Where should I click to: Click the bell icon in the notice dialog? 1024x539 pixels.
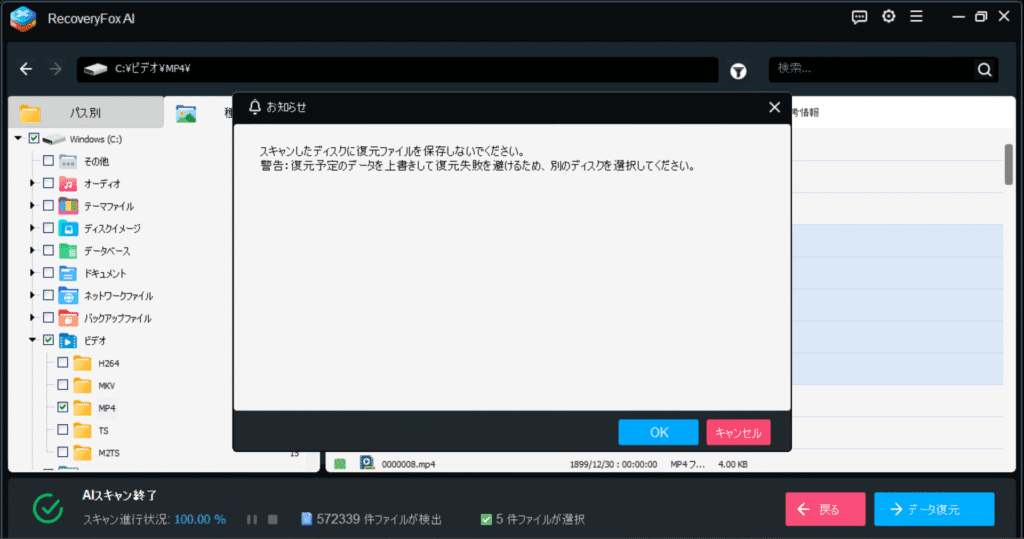[255, 106]
